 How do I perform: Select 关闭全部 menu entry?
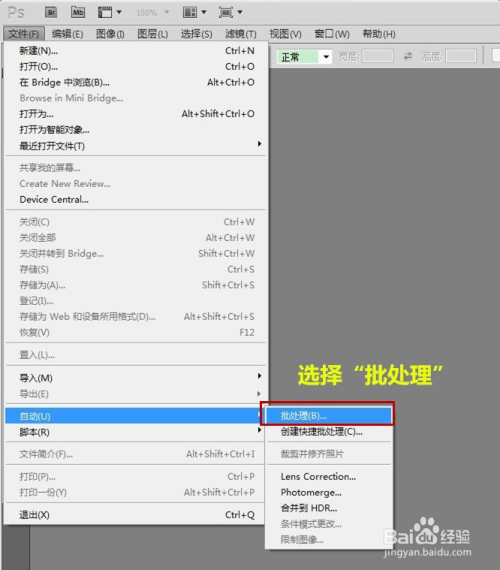pos(136,238)
